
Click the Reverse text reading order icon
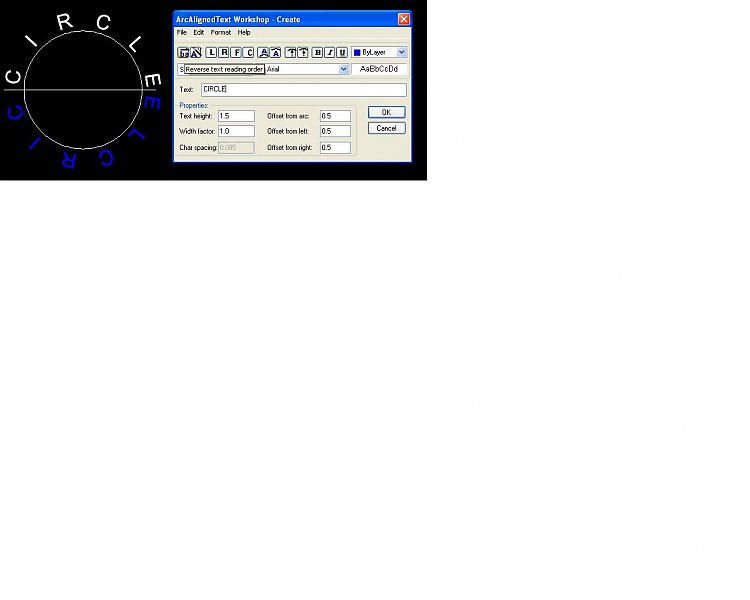click(x=183, y=52)
